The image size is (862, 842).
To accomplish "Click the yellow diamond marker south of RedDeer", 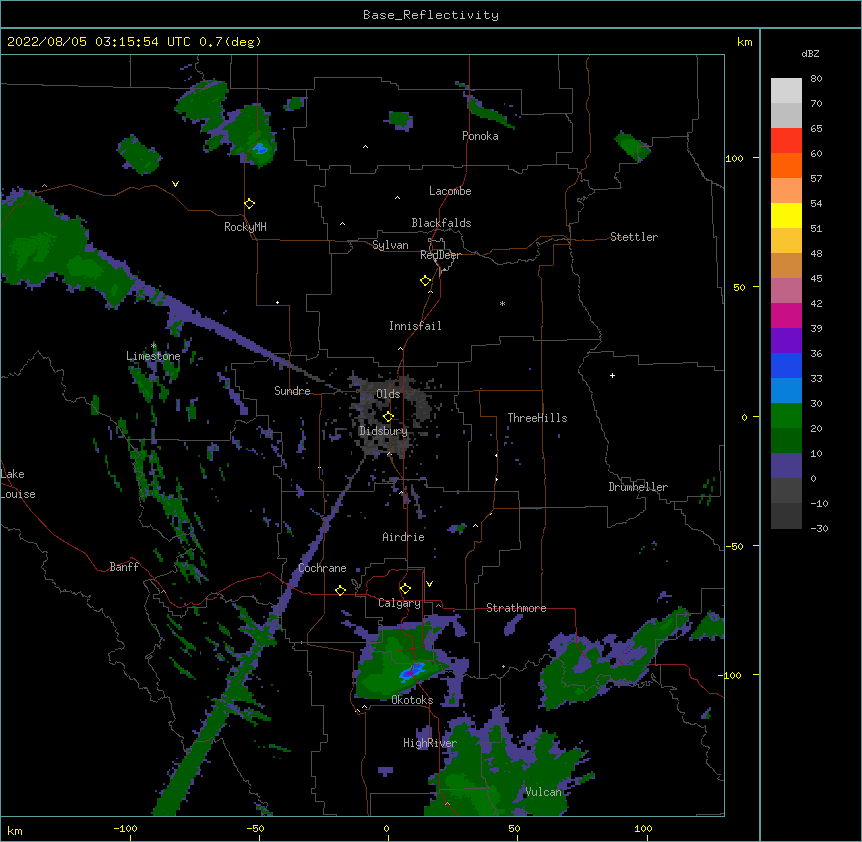I will [x=425, y=281].
